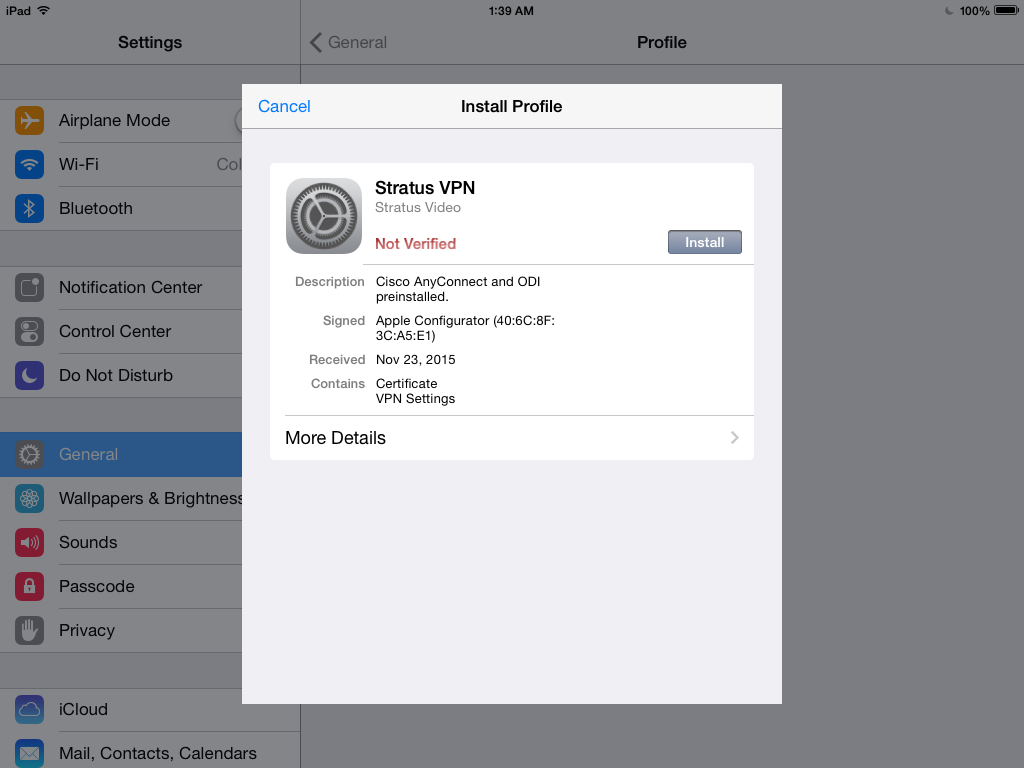Image resolution: width=1024 pixels, height=768 pixels.
Task: Tap the Notification Center icon
Action: click(x=29, y=287)
